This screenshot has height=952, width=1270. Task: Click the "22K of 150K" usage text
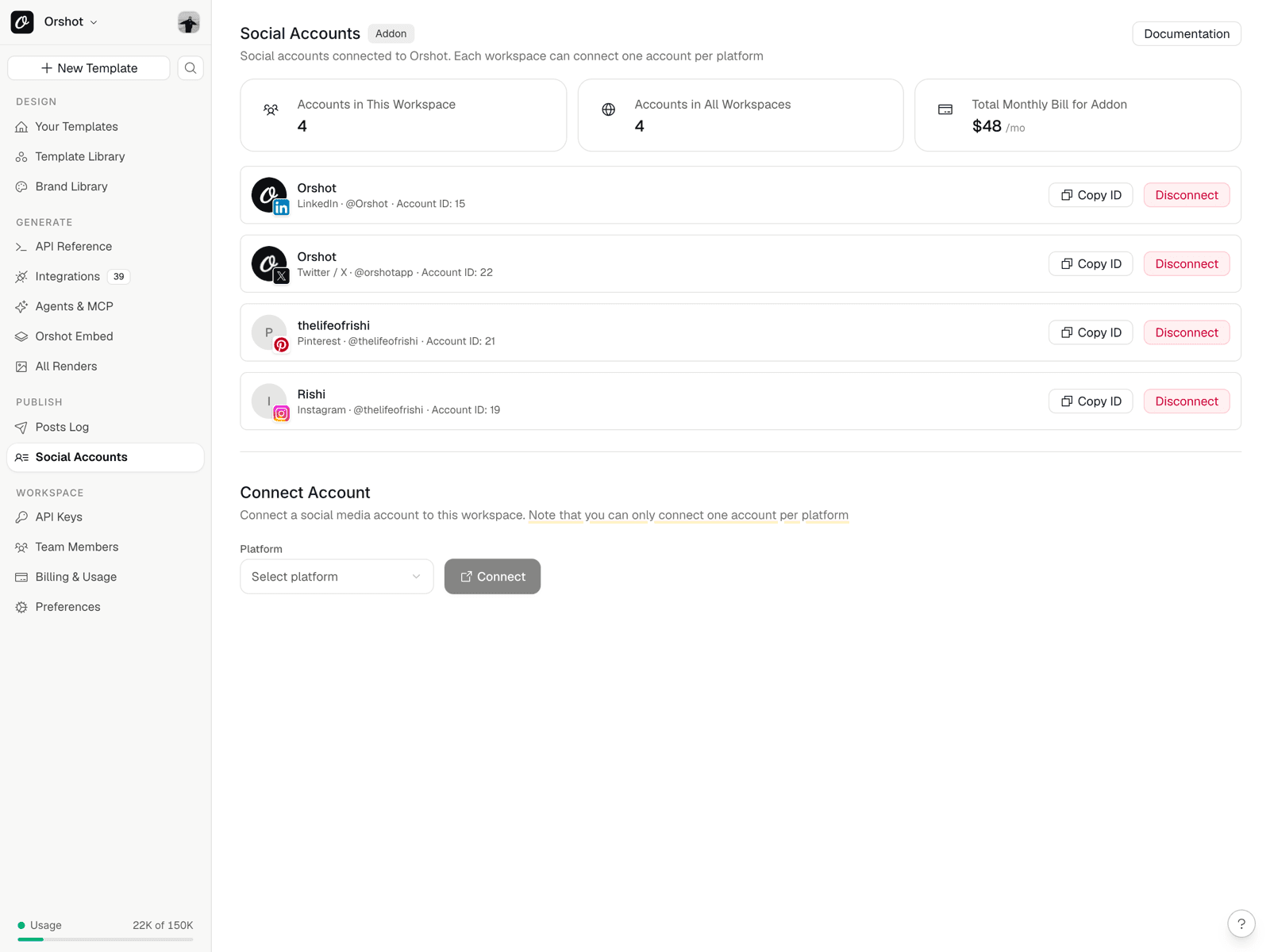pyautogui.click(x=163, y=926)
